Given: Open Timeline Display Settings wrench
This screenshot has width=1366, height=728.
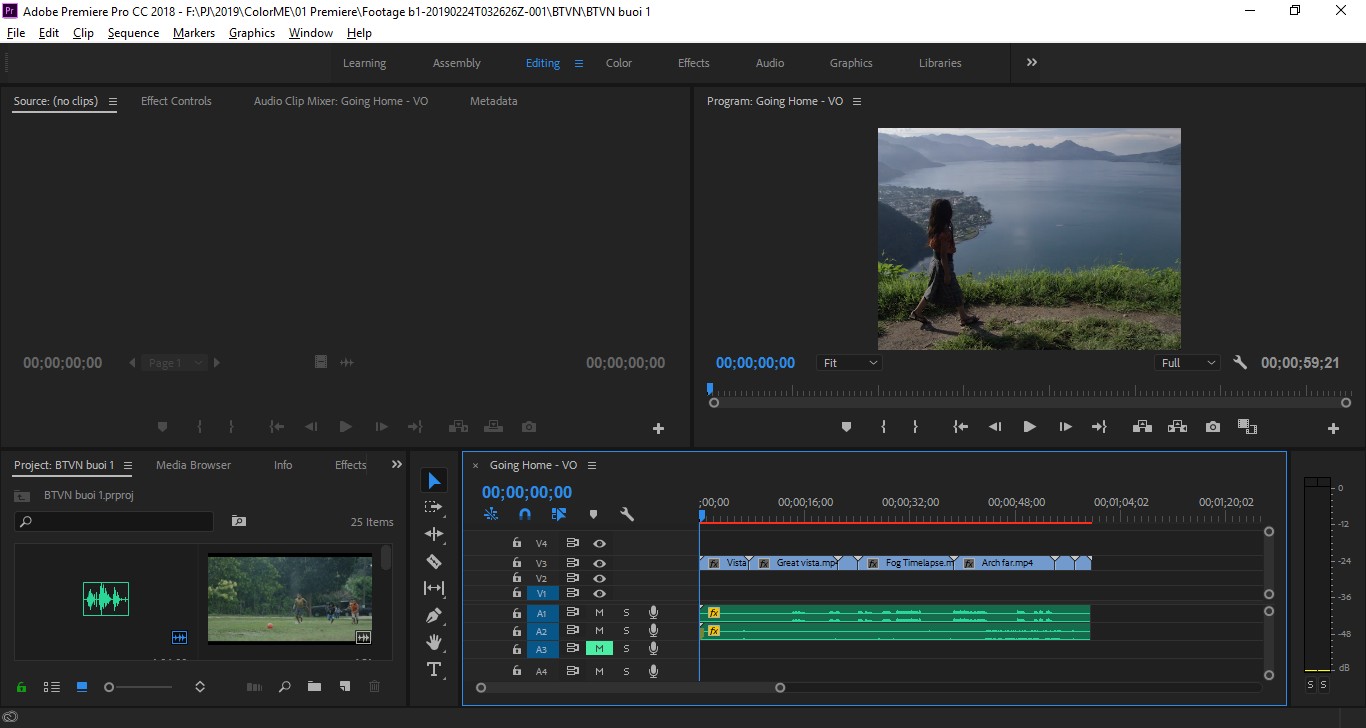Looking at the screenshot, I should coord(627,514).
